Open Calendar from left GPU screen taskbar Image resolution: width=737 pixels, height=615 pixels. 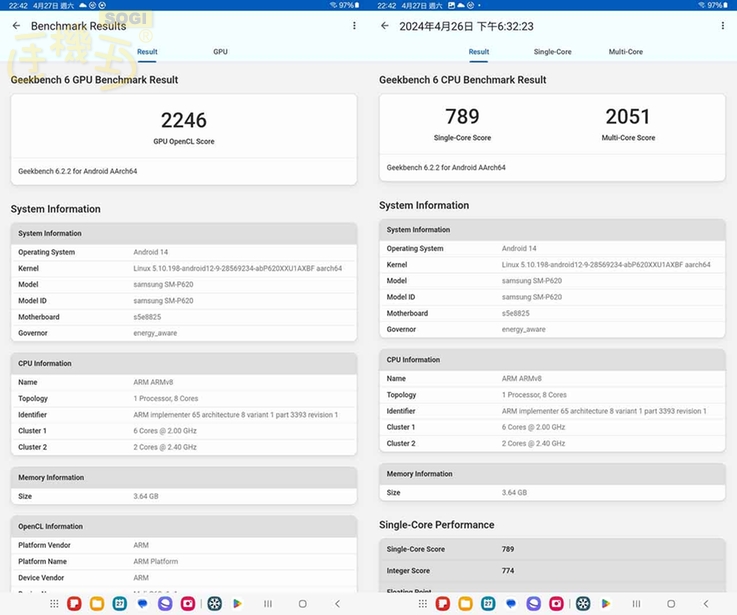120,603
